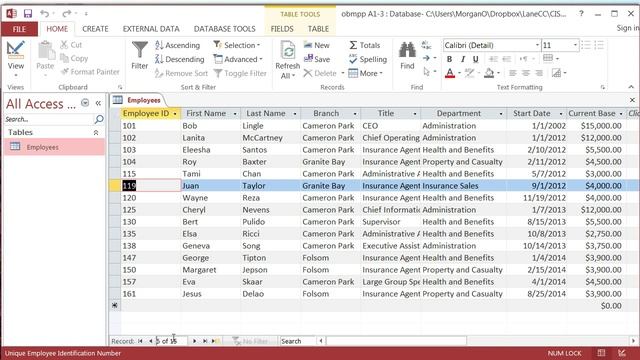
Task: Apply Bold formatting
Action: (449, 59)
